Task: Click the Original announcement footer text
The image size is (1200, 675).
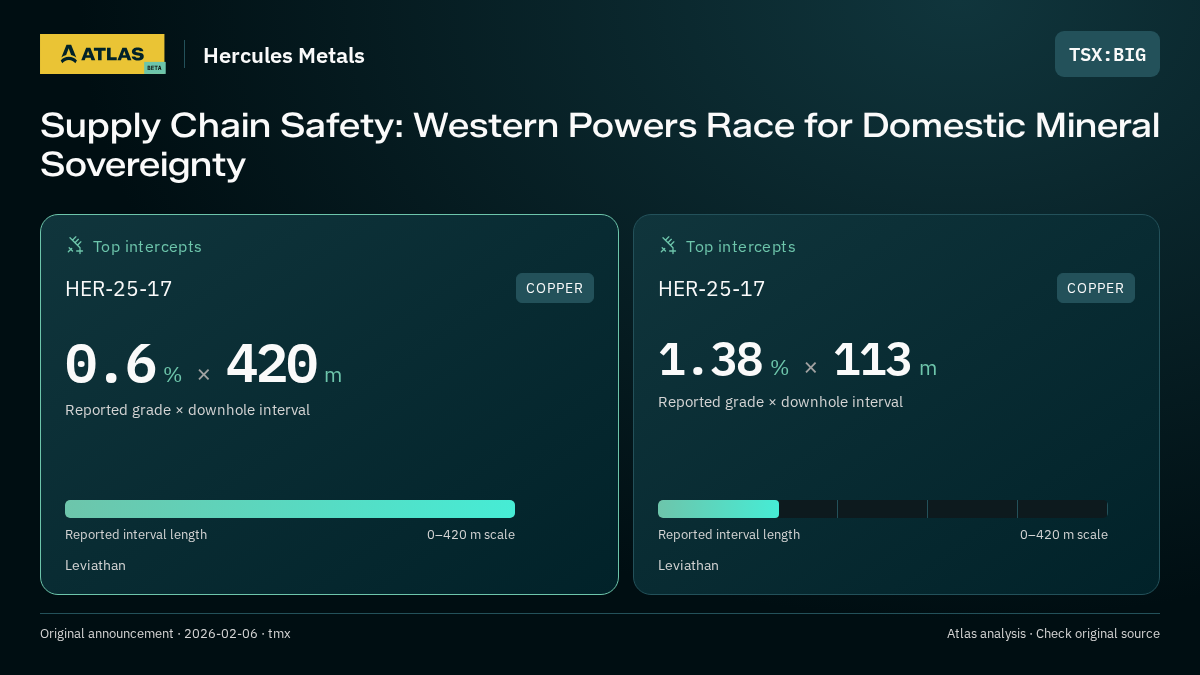Action: pos(165,633)
